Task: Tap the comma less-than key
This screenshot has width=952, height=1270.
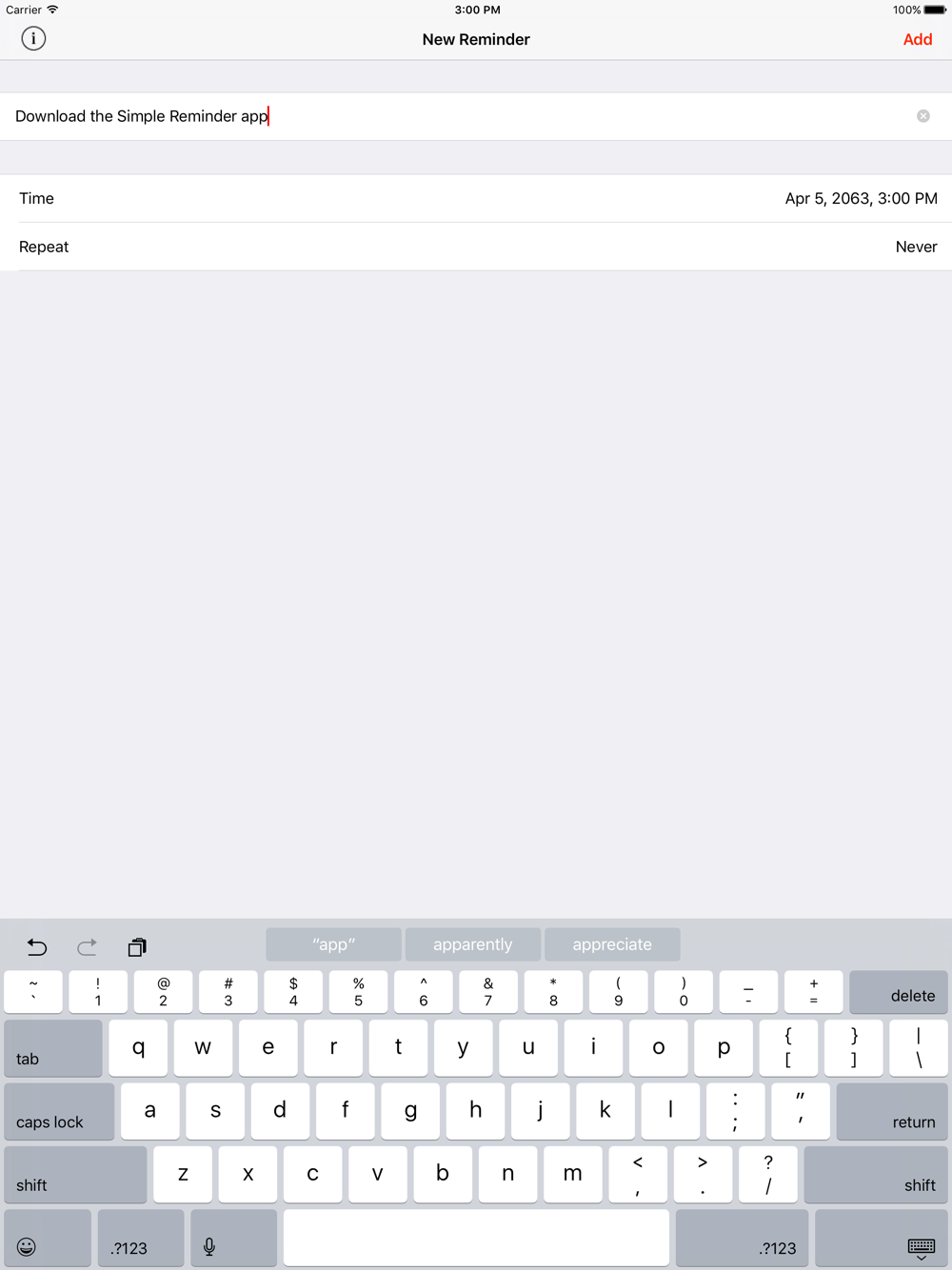Action: click(638, 1174)
